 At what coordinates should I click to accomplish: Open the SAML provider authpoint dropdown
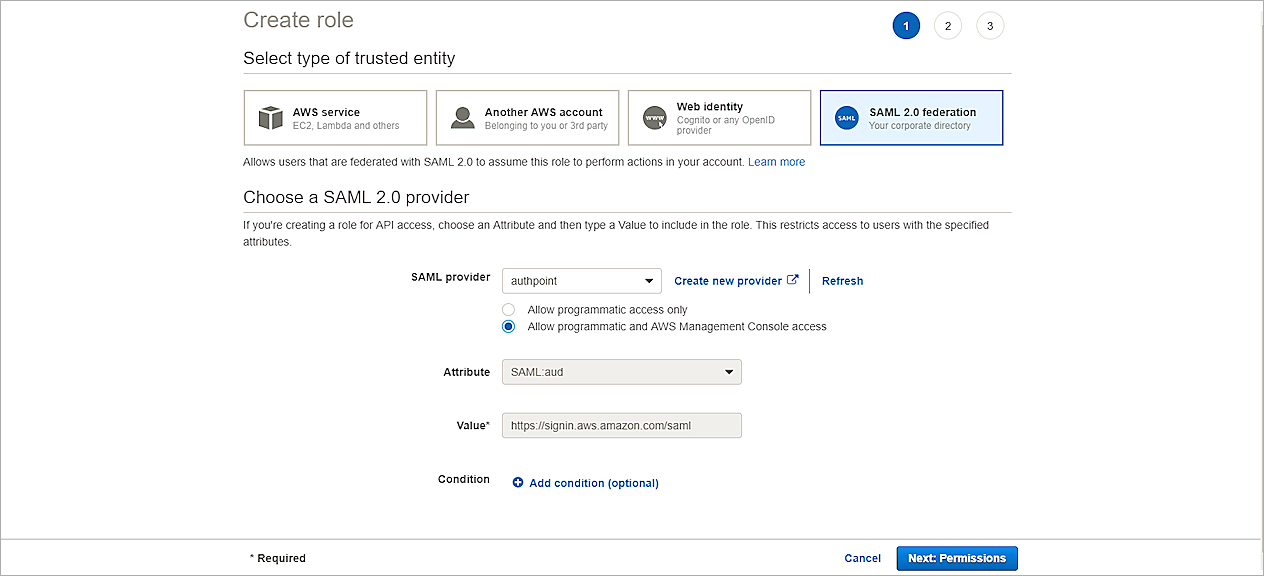[581, 281]
